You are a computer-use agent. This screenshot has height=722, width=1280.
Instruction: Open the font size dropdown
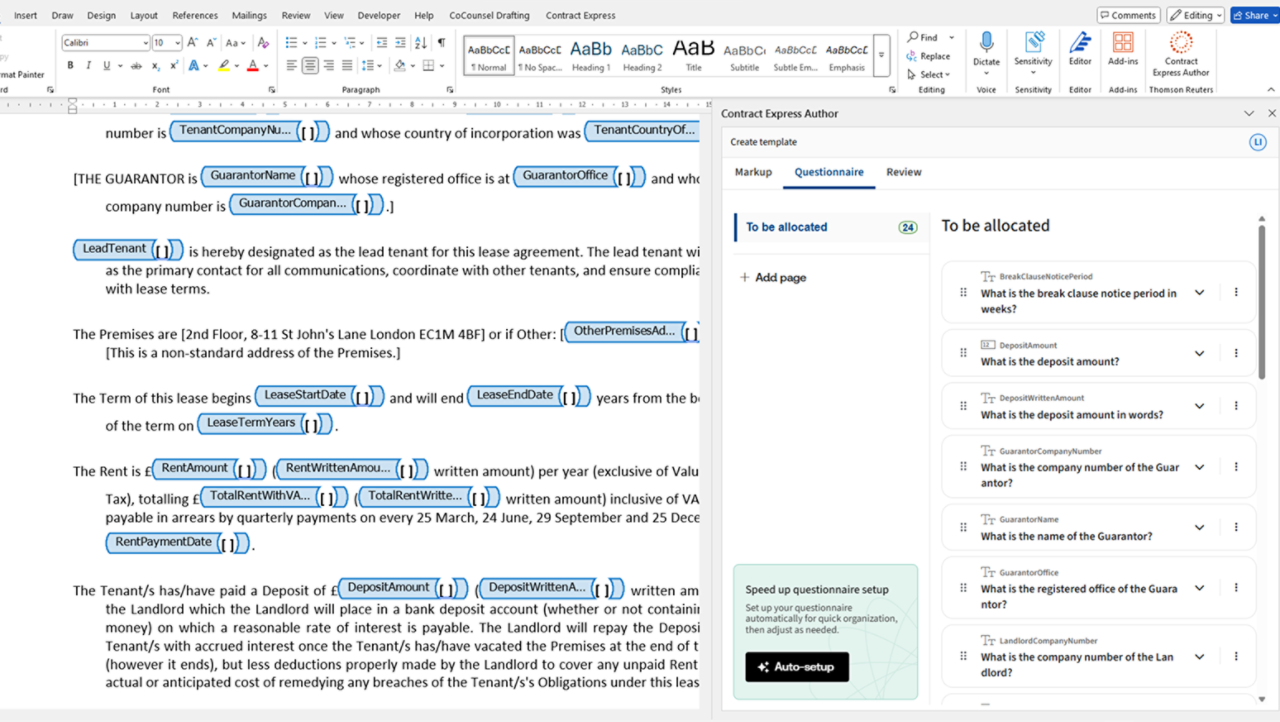tap(178, 43)
